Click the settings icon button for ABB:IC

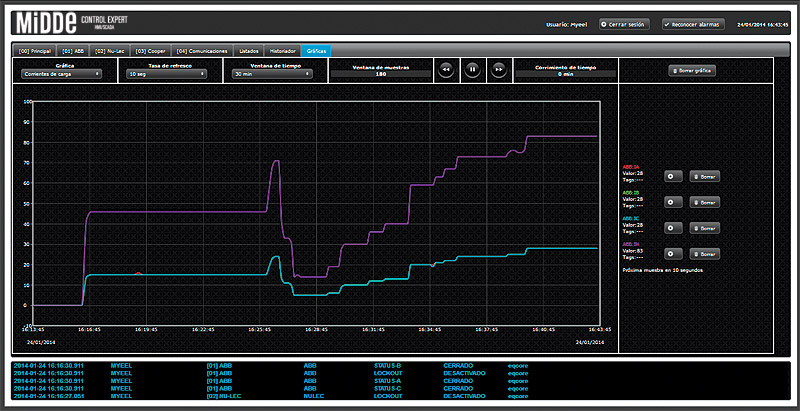pyautogui.click(x=672, y=227)
